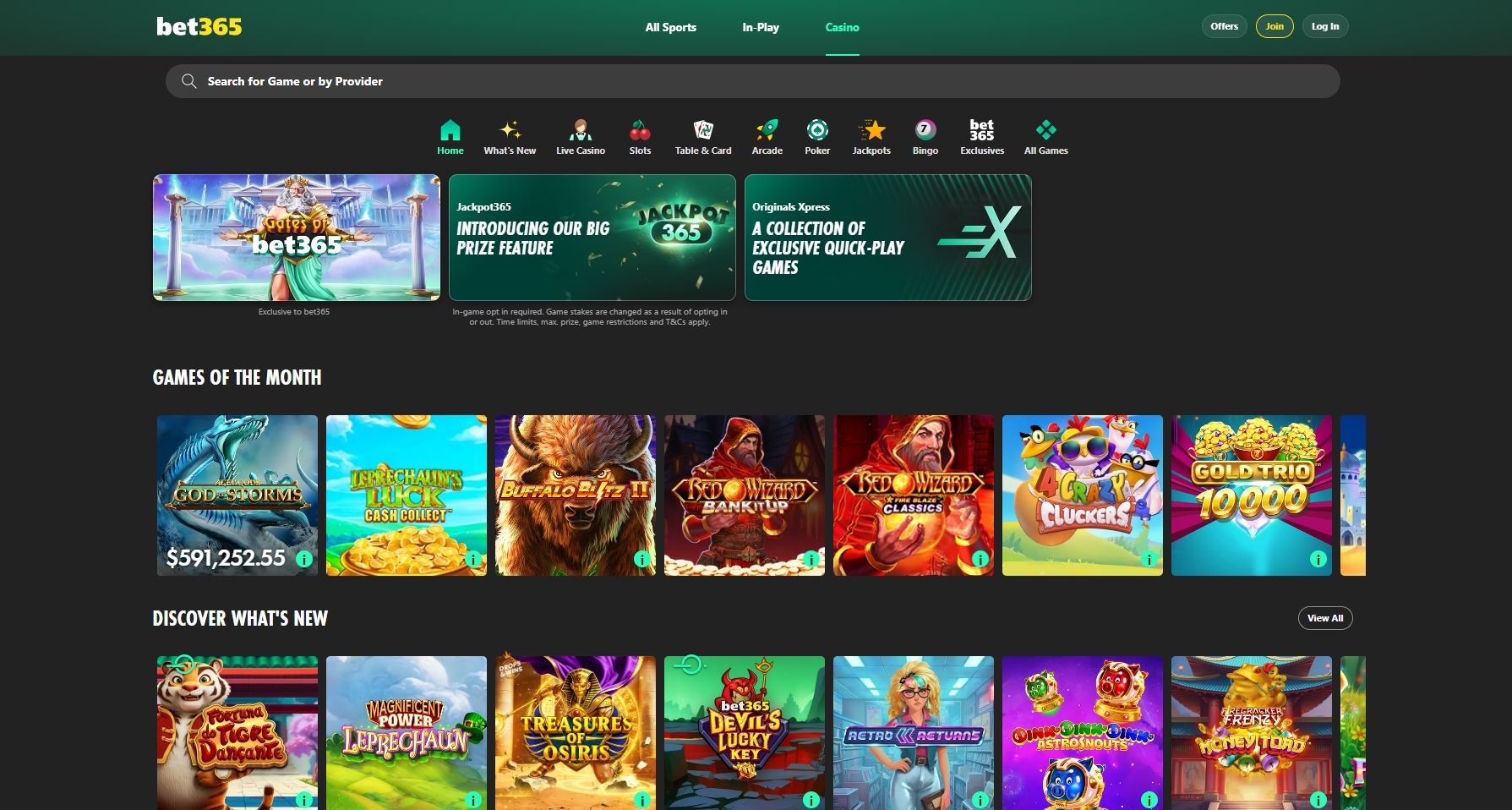Switch to the In-Play tab
The image size is (1512, 810).
click(760, 27)
